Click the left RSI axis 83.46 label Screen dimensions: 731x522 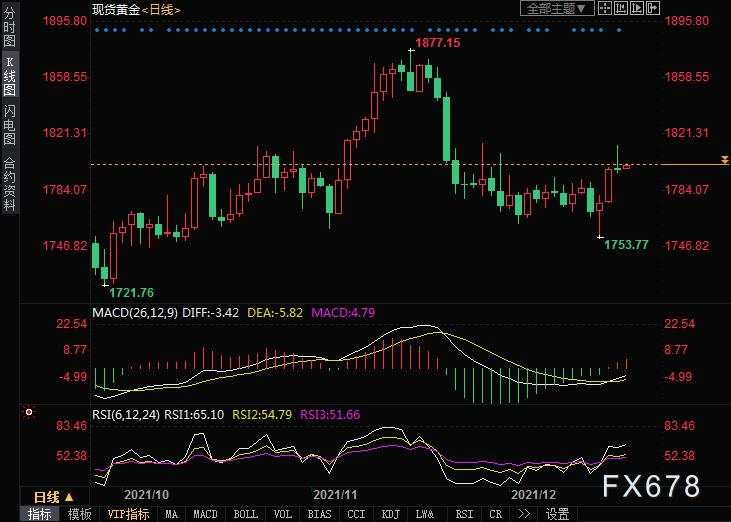[71, 426]
